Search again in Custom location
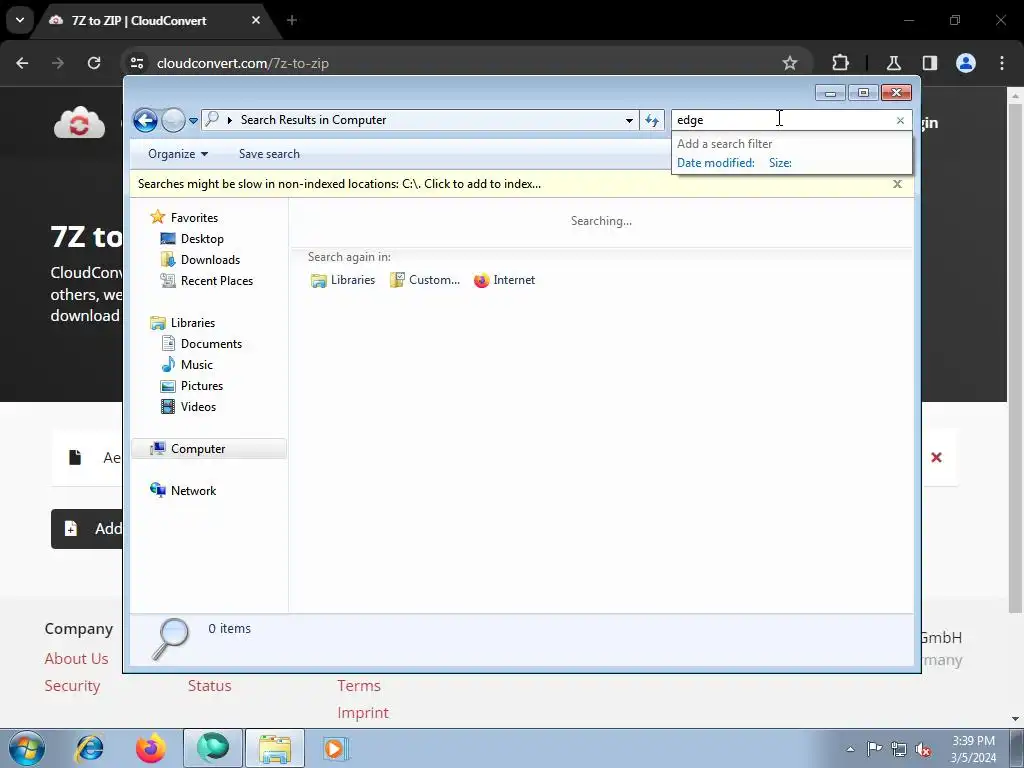 [x=425, y=280]
